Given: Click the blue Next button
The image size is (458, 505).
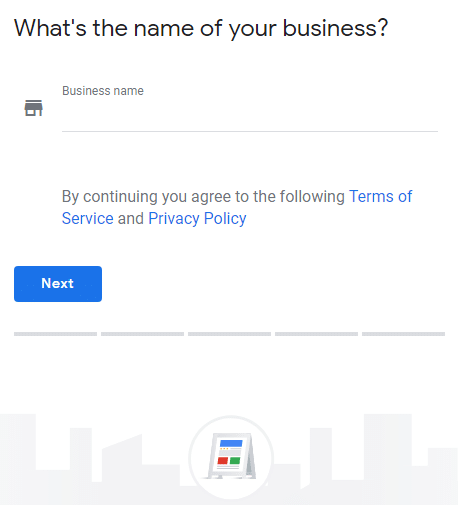Looking at the screenshot, I should 58,284.
